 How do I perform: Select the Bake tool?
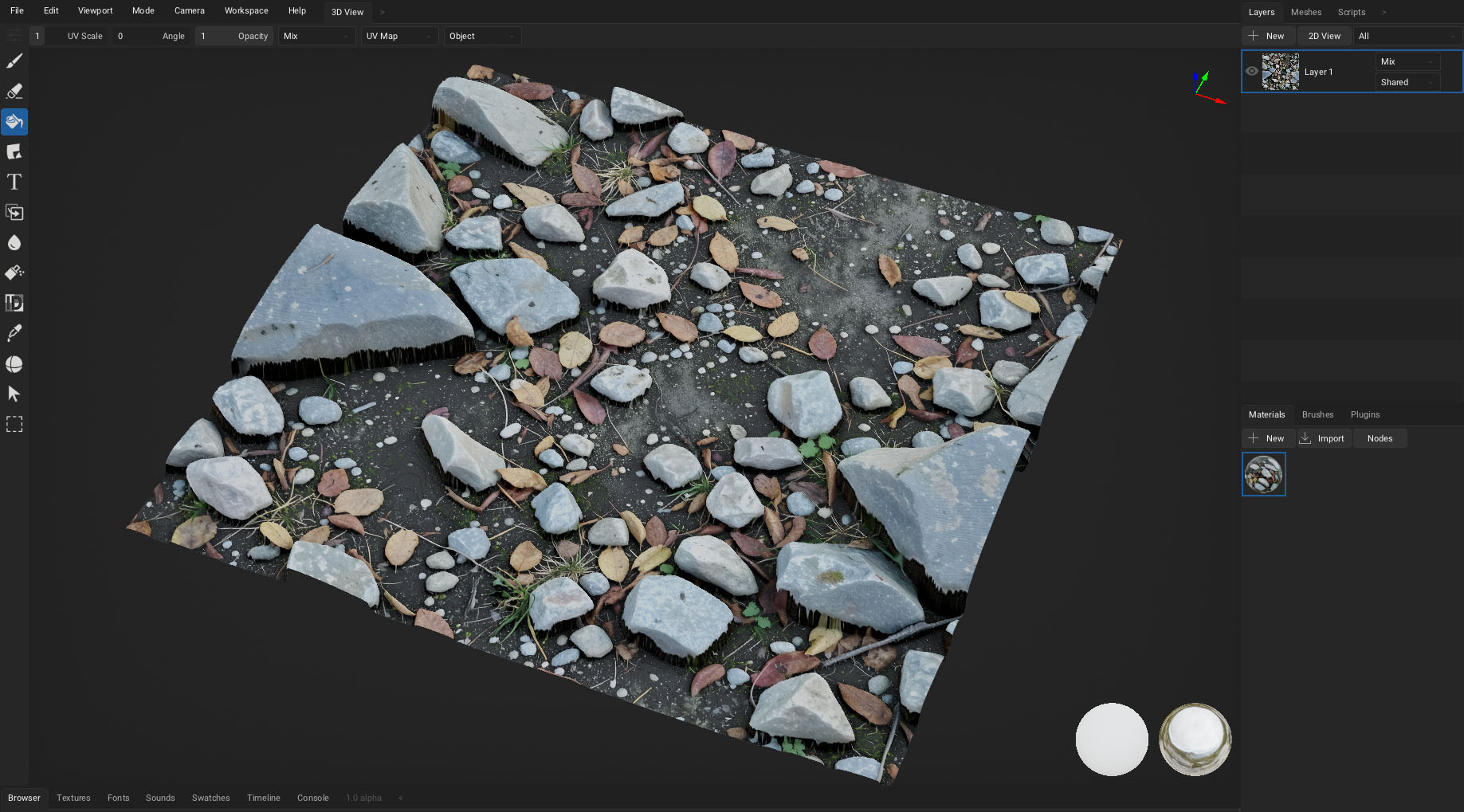point(14,364)
